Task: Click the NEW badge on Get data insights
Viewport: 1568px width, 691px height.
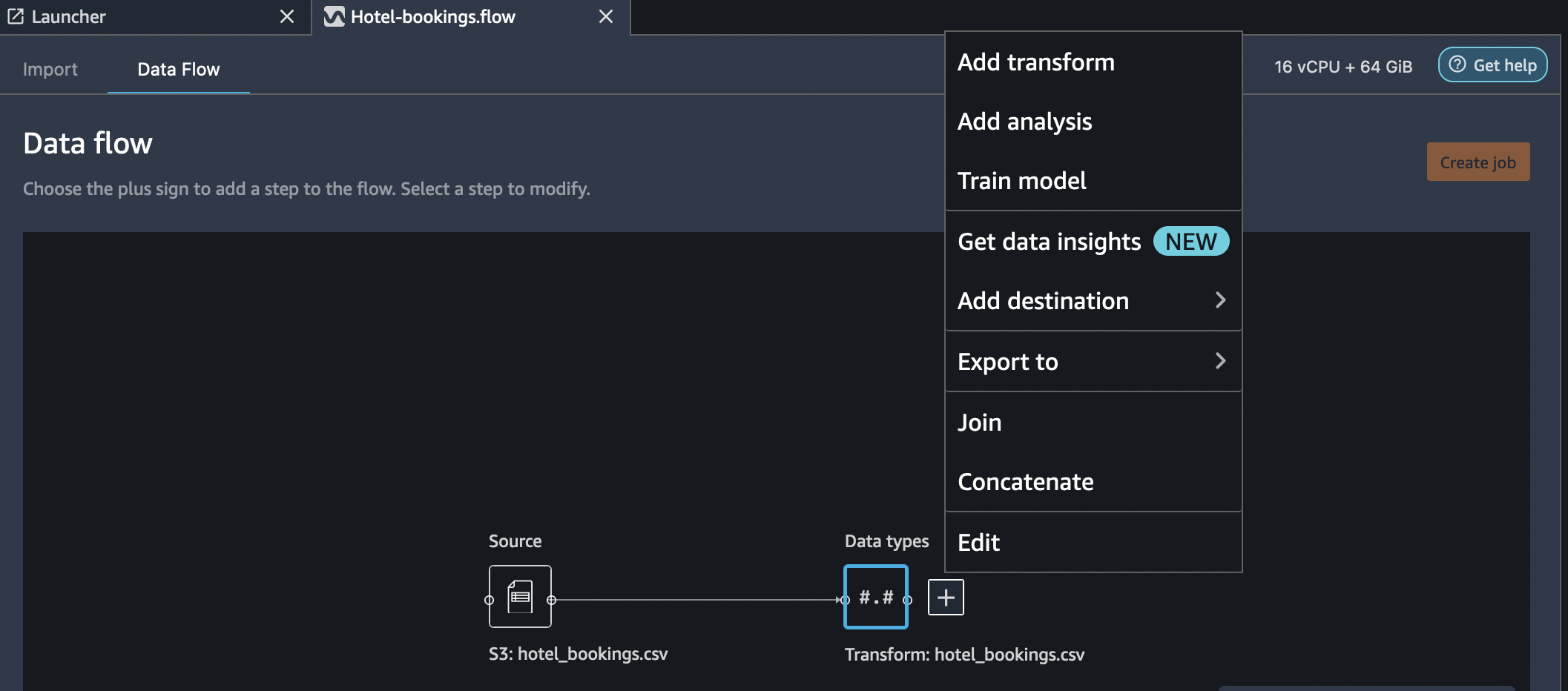Action: point(1190,241)
